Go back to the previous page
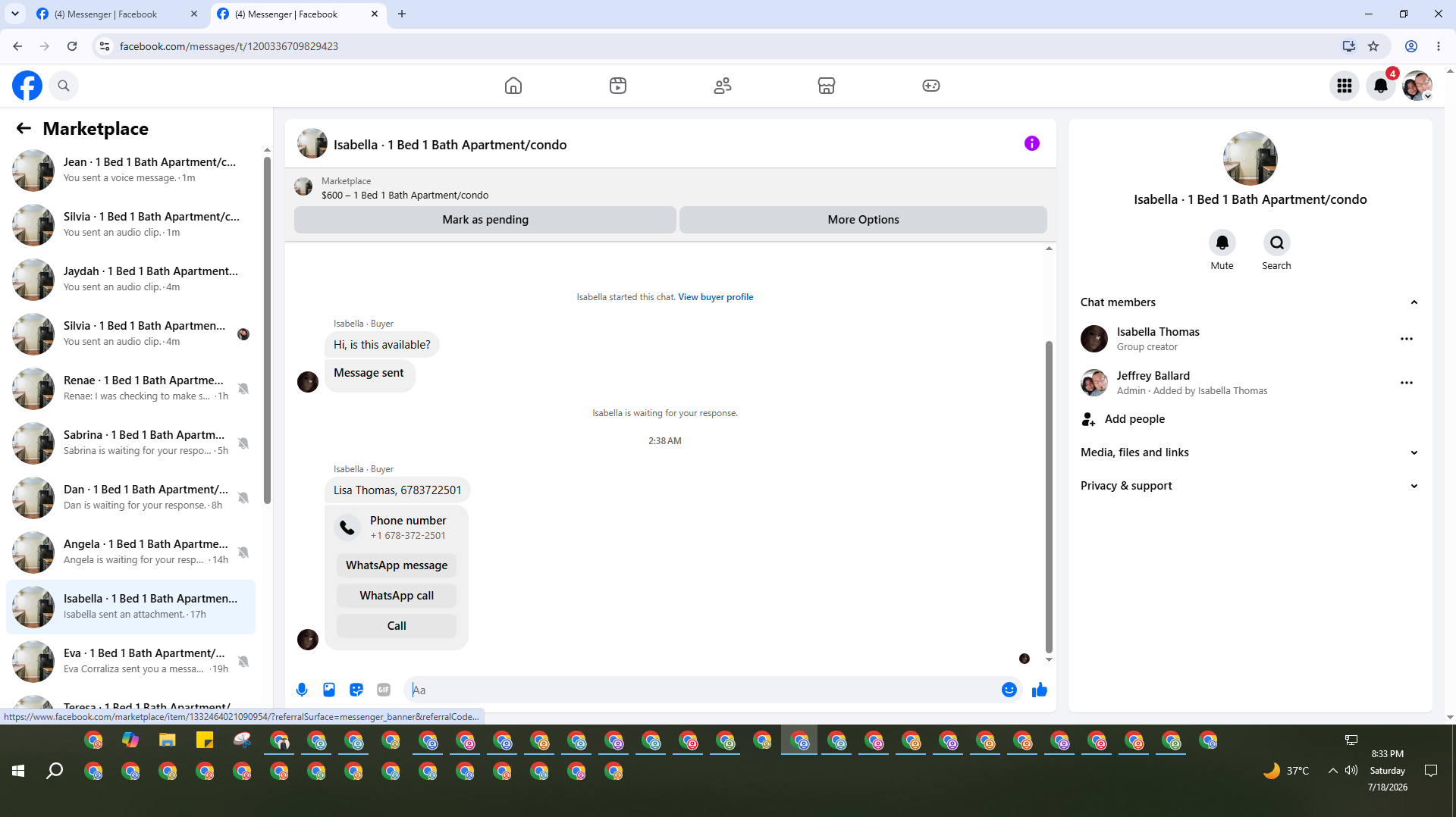1456x817 pixels. click(17, 46)
